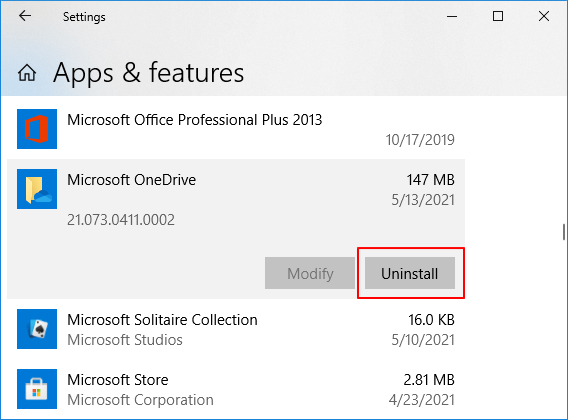Click the Settings window title
Viewport: 568px width, 420px height.
(84, 17)
